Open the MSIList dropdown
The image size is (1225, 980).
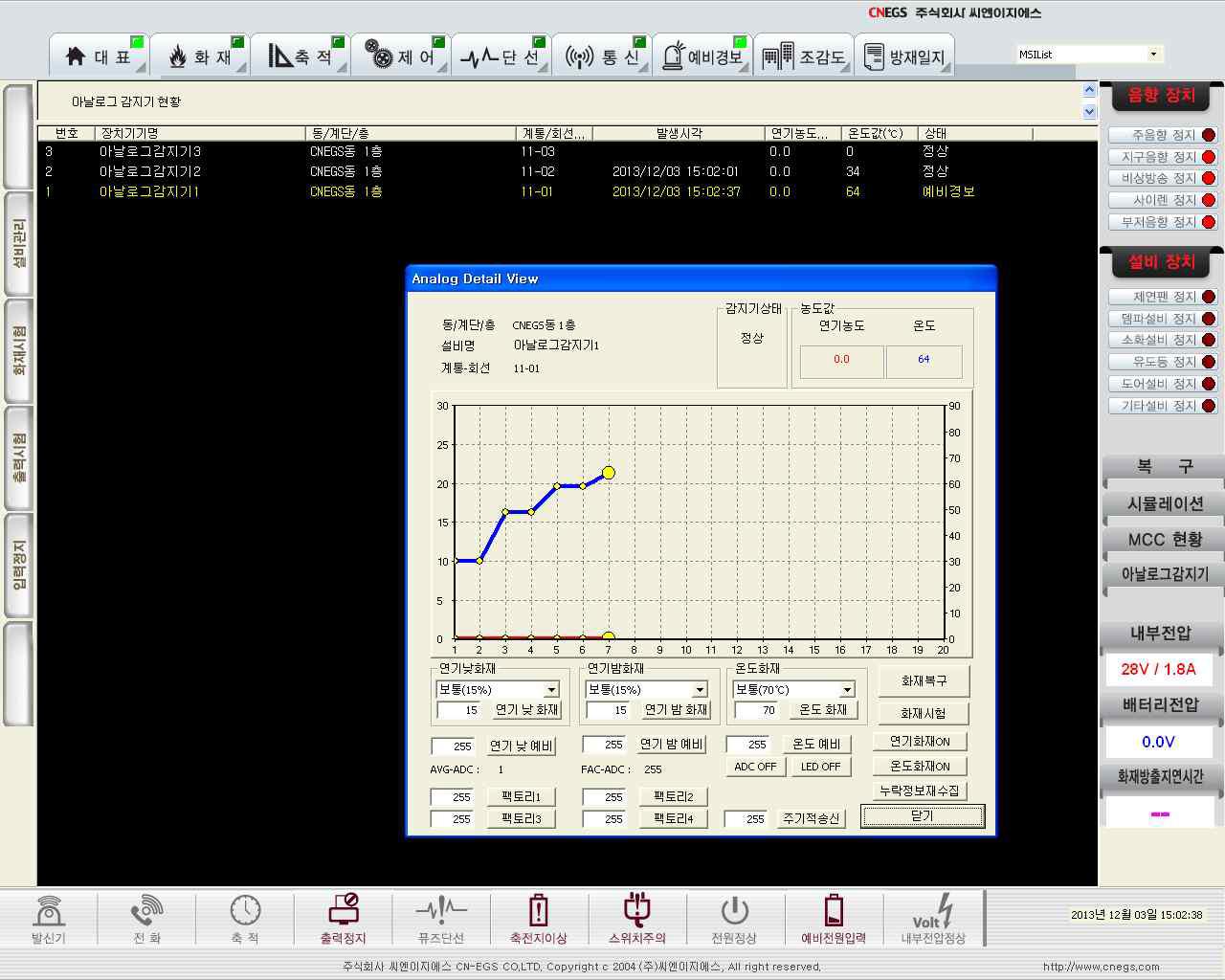coord(1153,55)
